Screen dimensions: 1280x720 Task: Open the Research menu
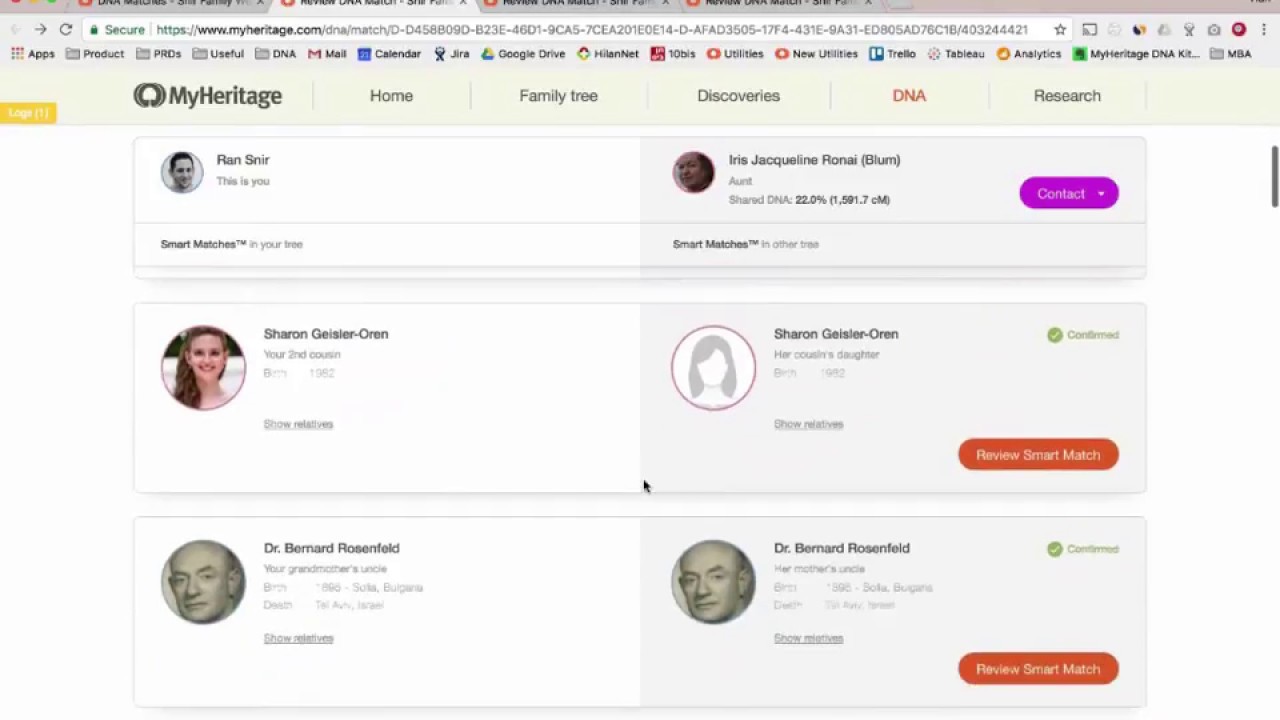(1067, 96)
